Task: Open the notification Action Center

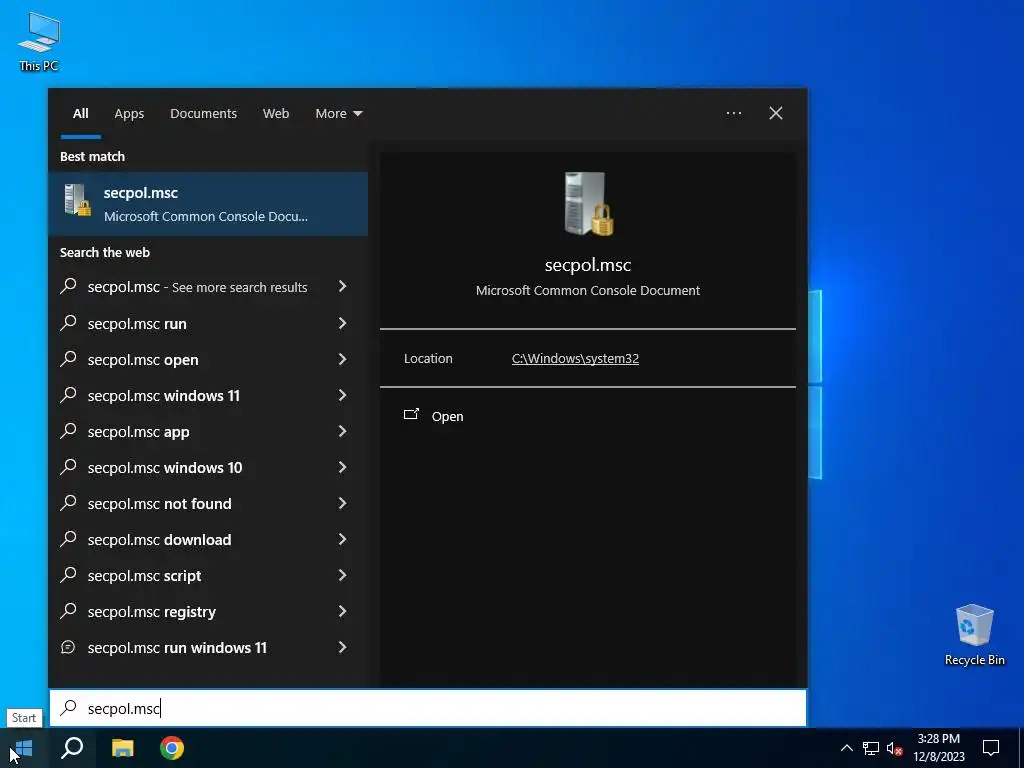Action: 991,748
